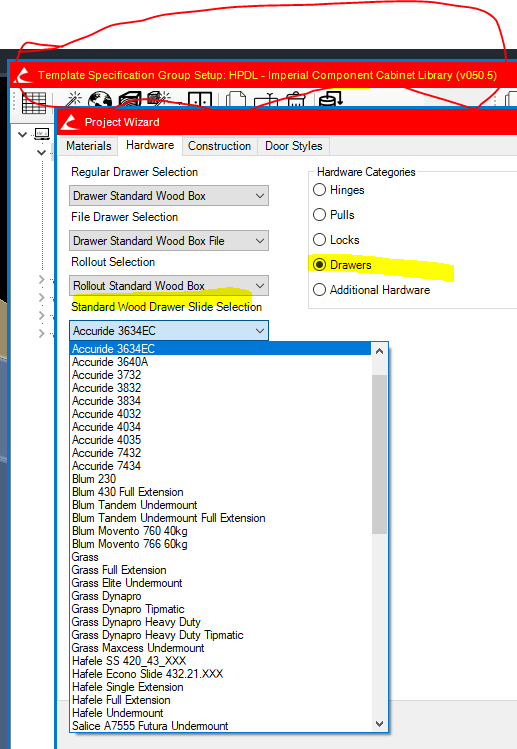Screen dimensions: 517x749
Task: Click the Template Specification Group Setup window logo
Action: (22, 75)
